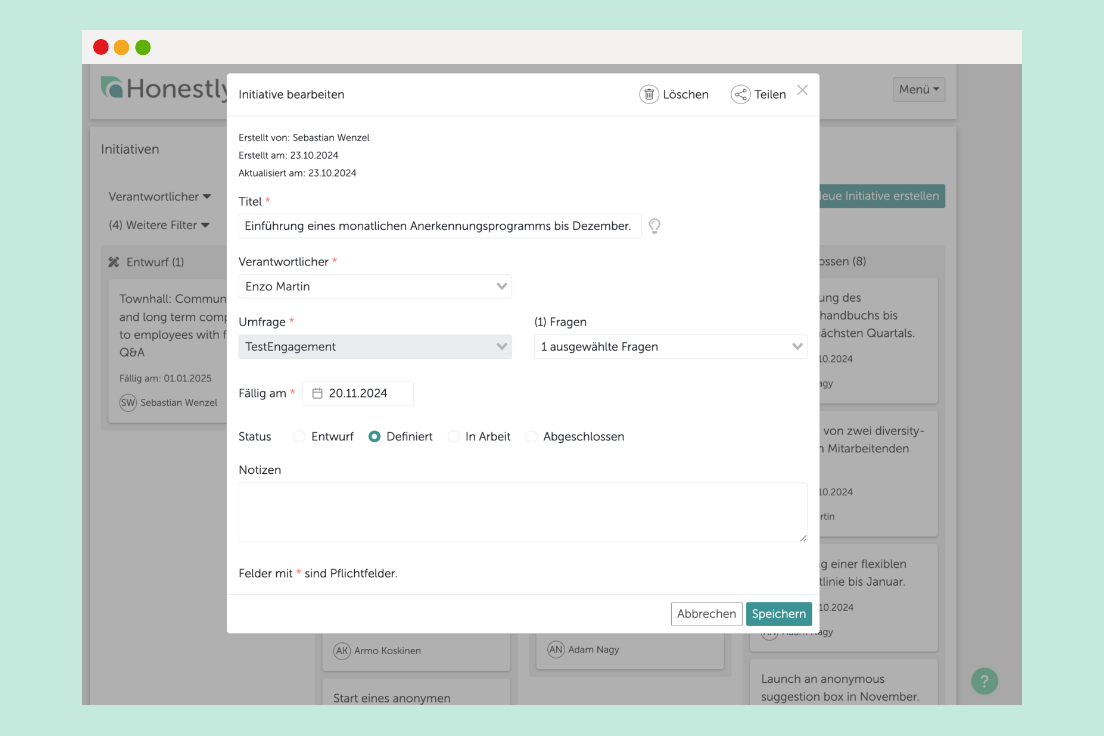This screenshot has width=1104, height=736.
Task: Expand the Verantwortlicher filter in the background page
Action: click(x=160, y=197)
